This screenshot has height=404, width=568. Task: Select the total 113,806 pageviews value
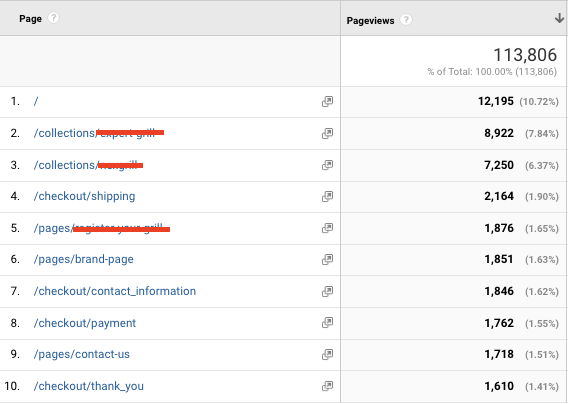point(525,55)
